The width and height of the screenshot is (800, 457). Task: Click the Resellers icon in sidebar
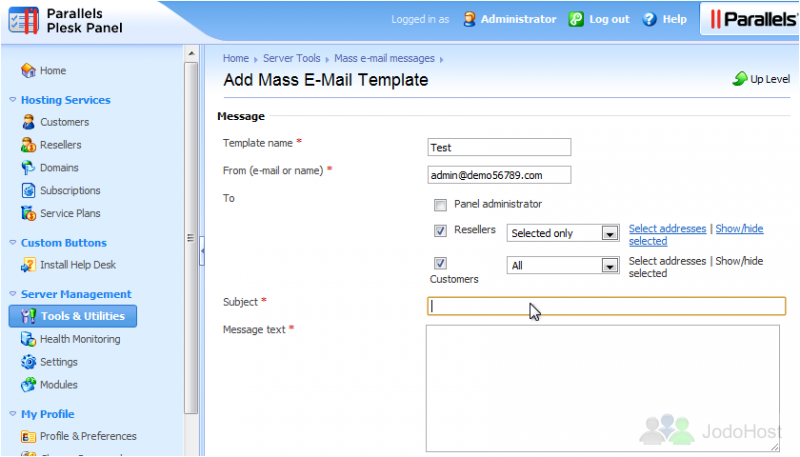coord(28,145)
